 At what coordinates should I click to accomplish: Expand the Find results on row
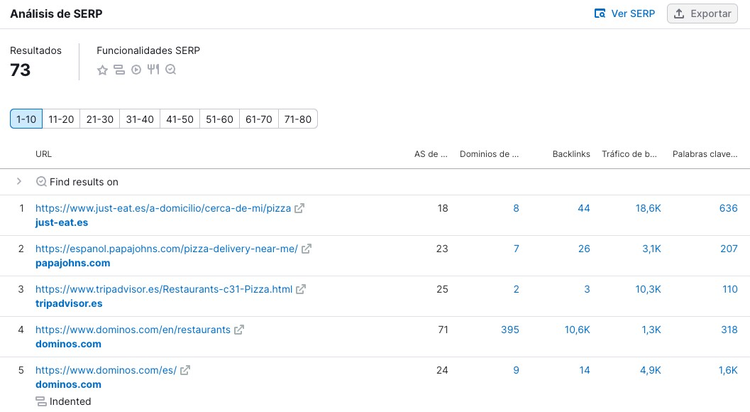click(x=19, y=181)
